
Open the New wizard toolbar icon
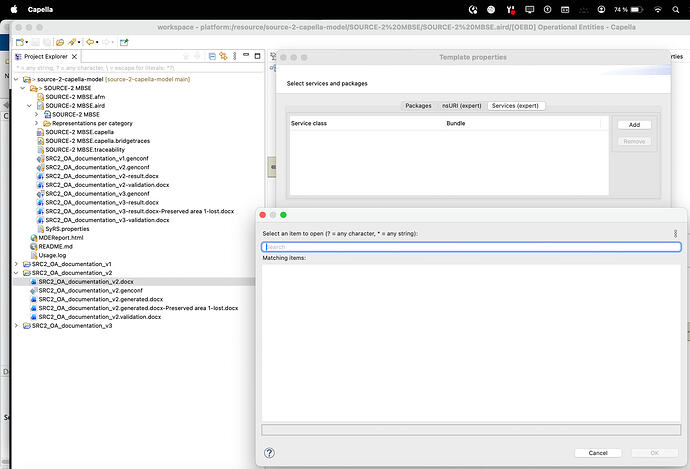(x=20, y=42)
